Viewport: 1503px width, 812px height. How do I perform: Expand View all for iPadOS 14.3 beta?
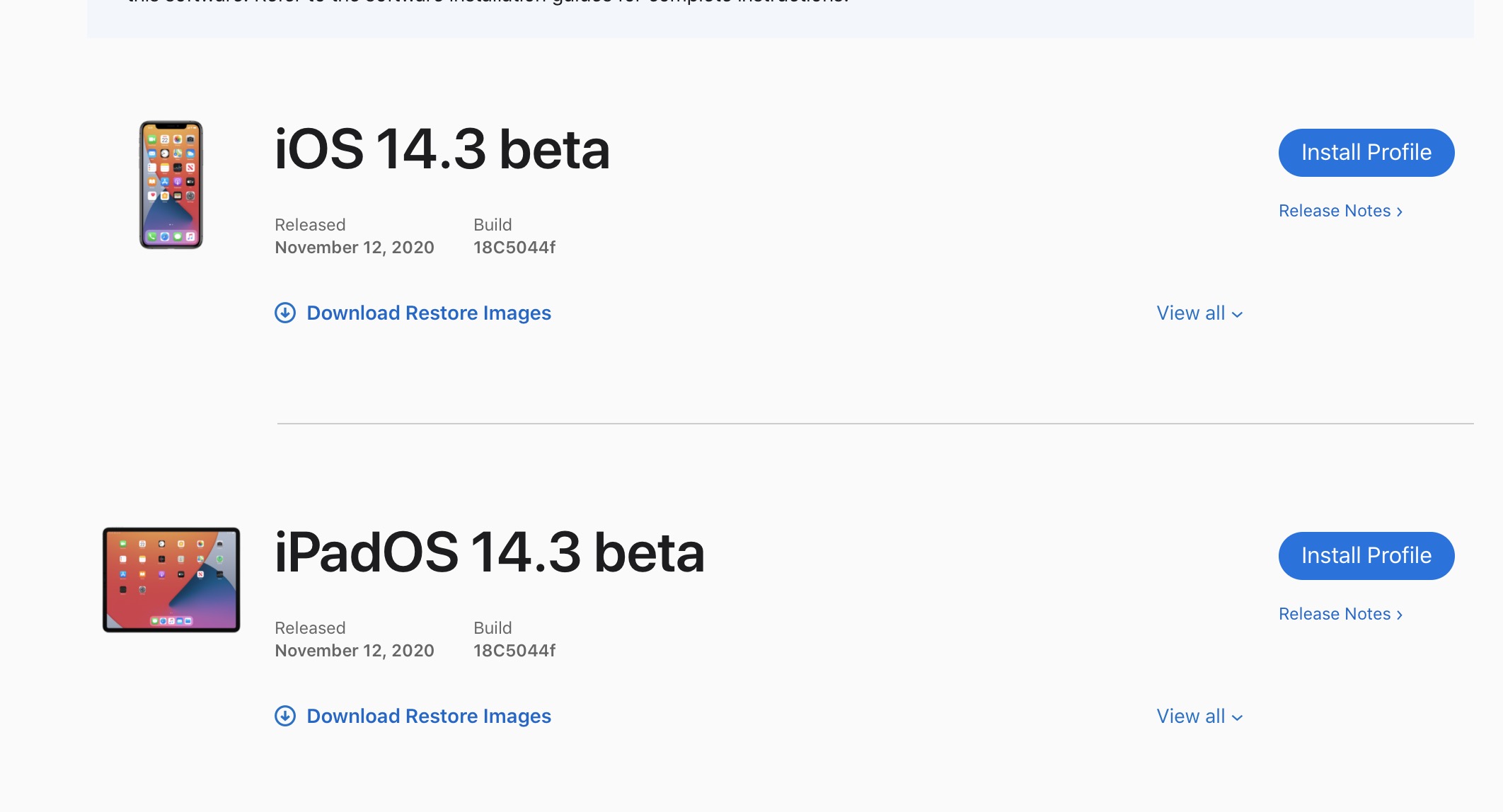pos(1199,717)
